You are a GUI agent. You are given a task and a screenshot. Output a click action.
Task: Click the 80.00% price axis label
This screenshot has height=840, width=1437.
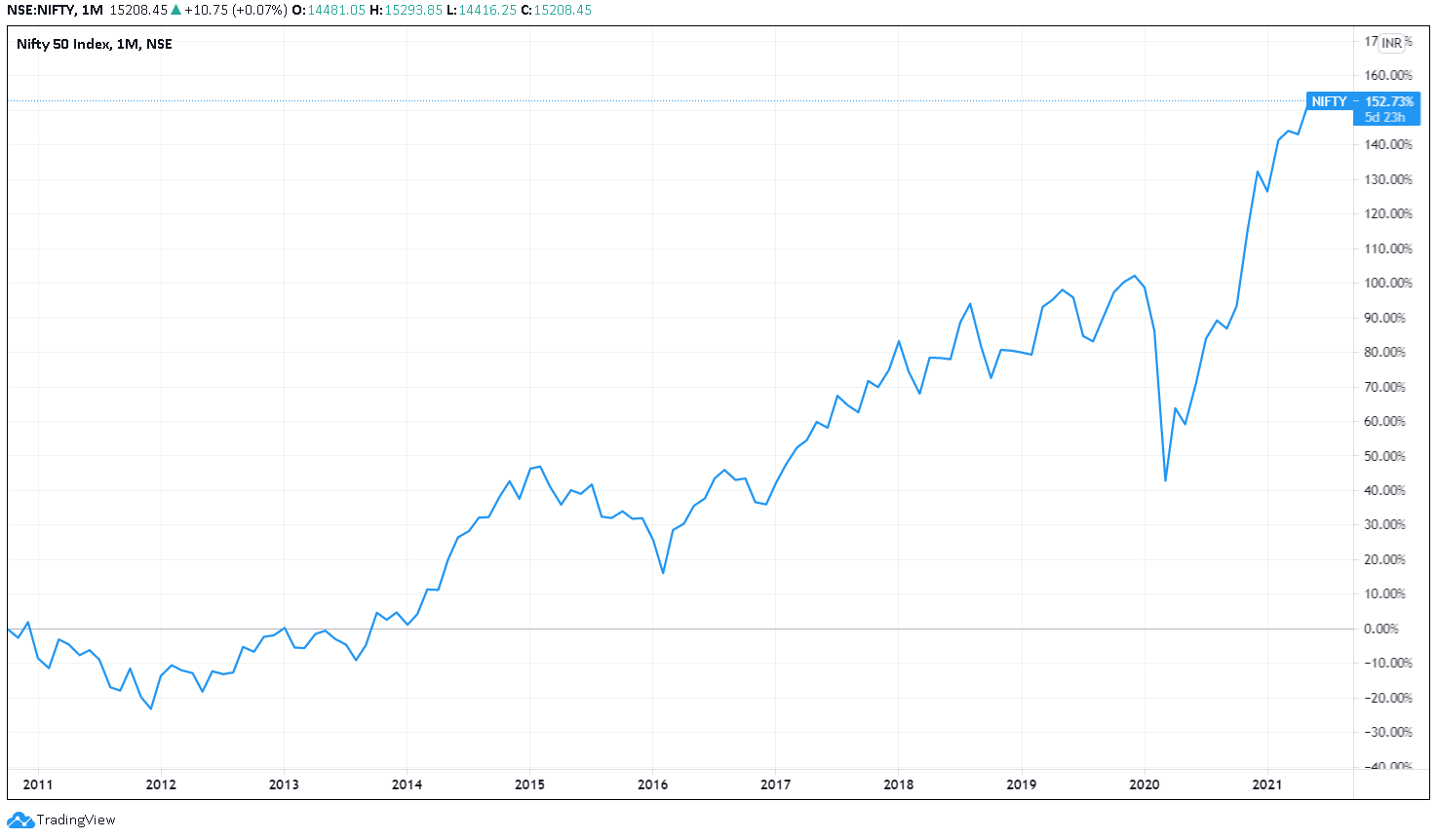1384,352
